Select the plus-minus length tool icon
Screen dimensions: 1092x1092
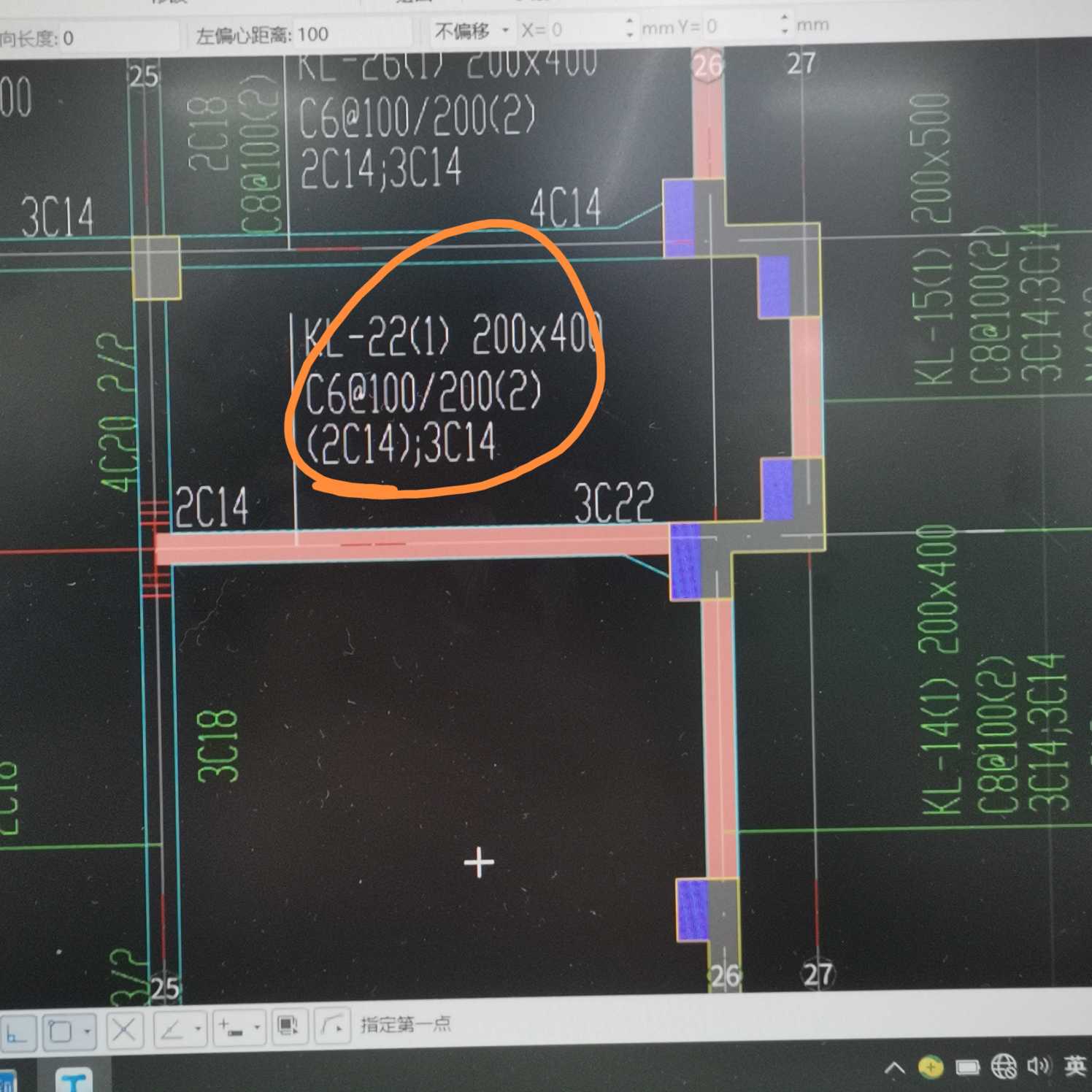click(231, 1028)
